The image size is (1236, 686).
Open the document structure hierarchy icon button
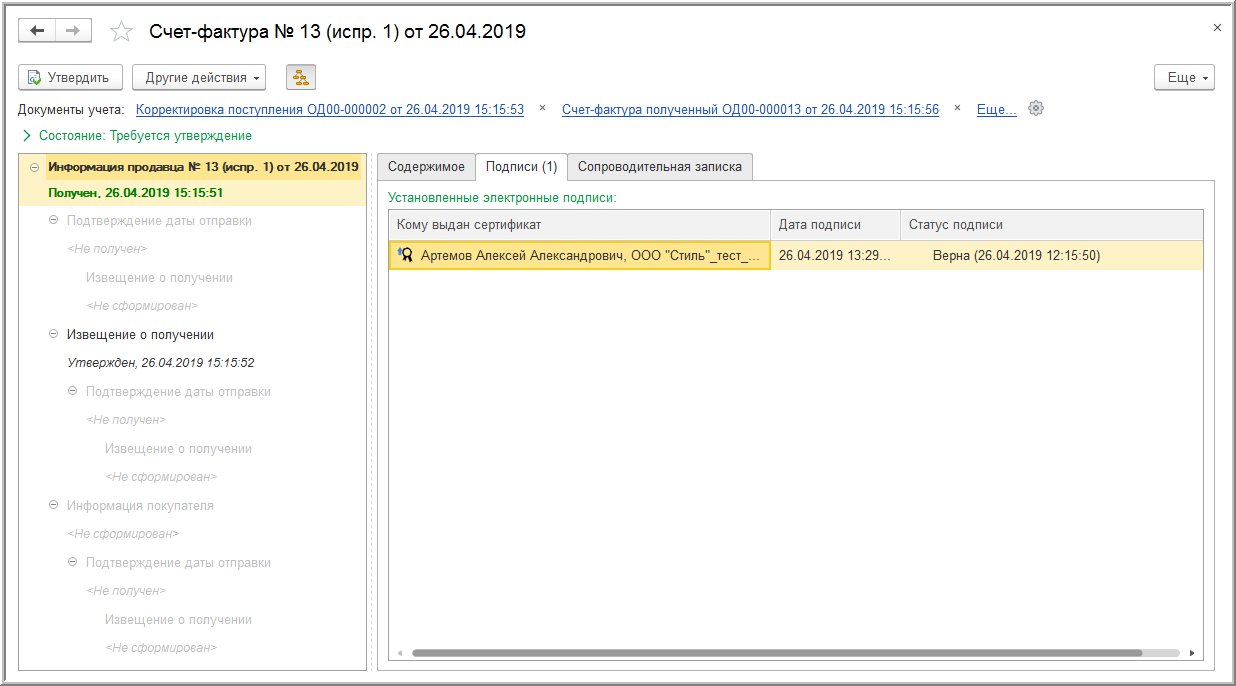(x=301, y=77)
